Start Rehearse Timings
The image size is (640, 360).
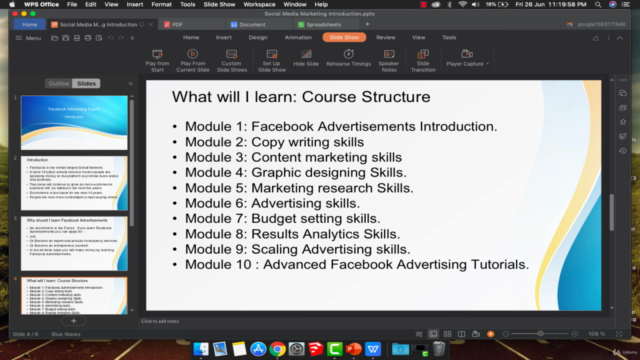[348, 58]
